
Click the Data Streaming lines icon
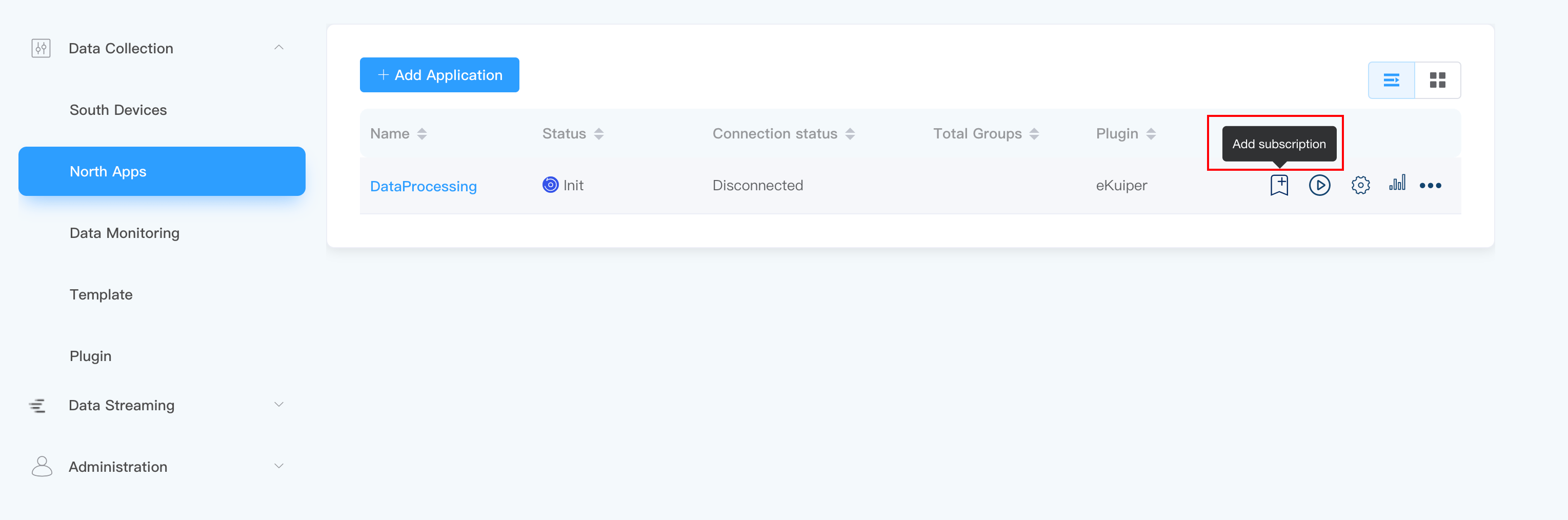click(x=37, y=406)
